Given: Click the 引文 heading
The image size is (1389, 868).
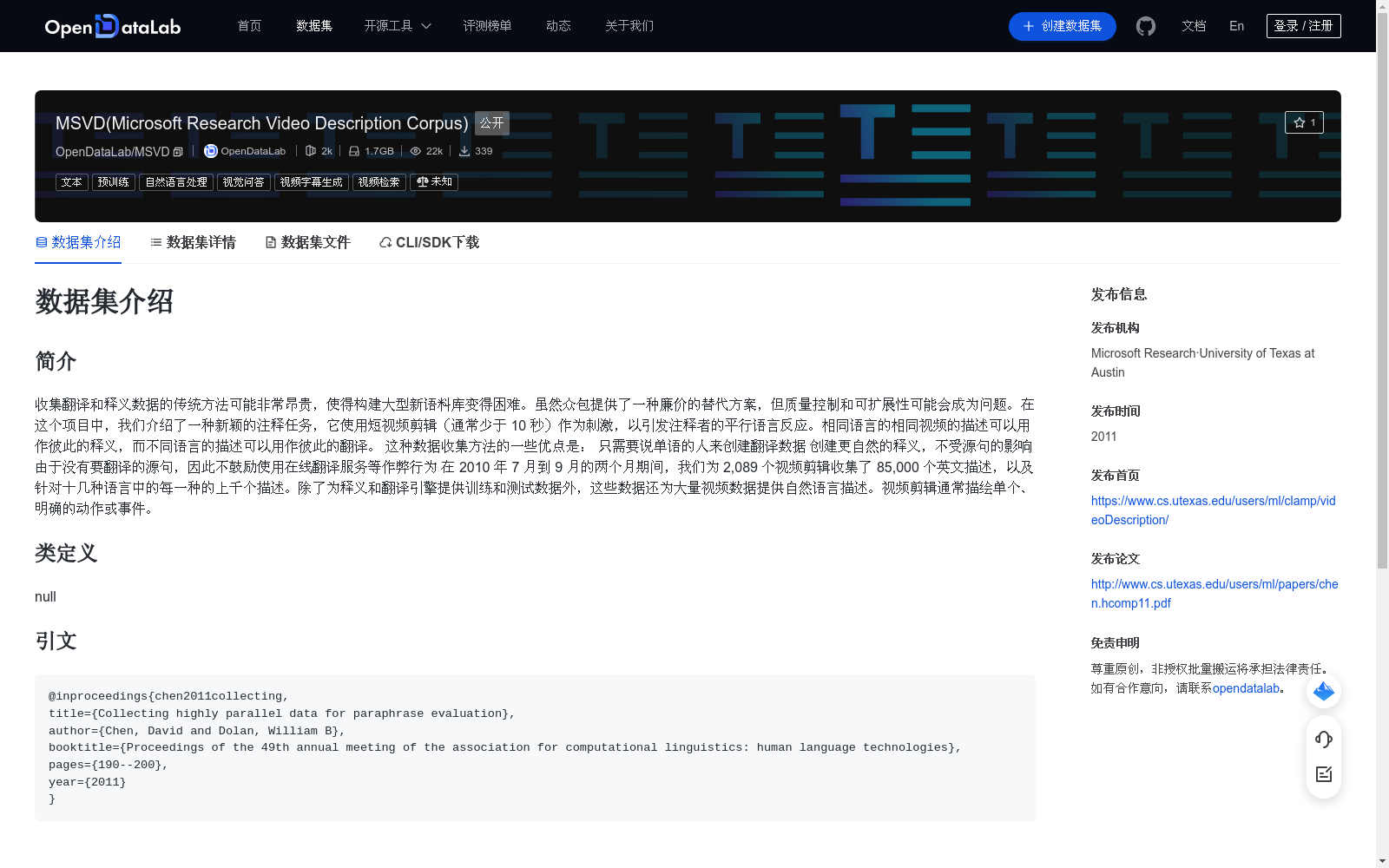Looking at the screenshot, I should coord(56,641).
